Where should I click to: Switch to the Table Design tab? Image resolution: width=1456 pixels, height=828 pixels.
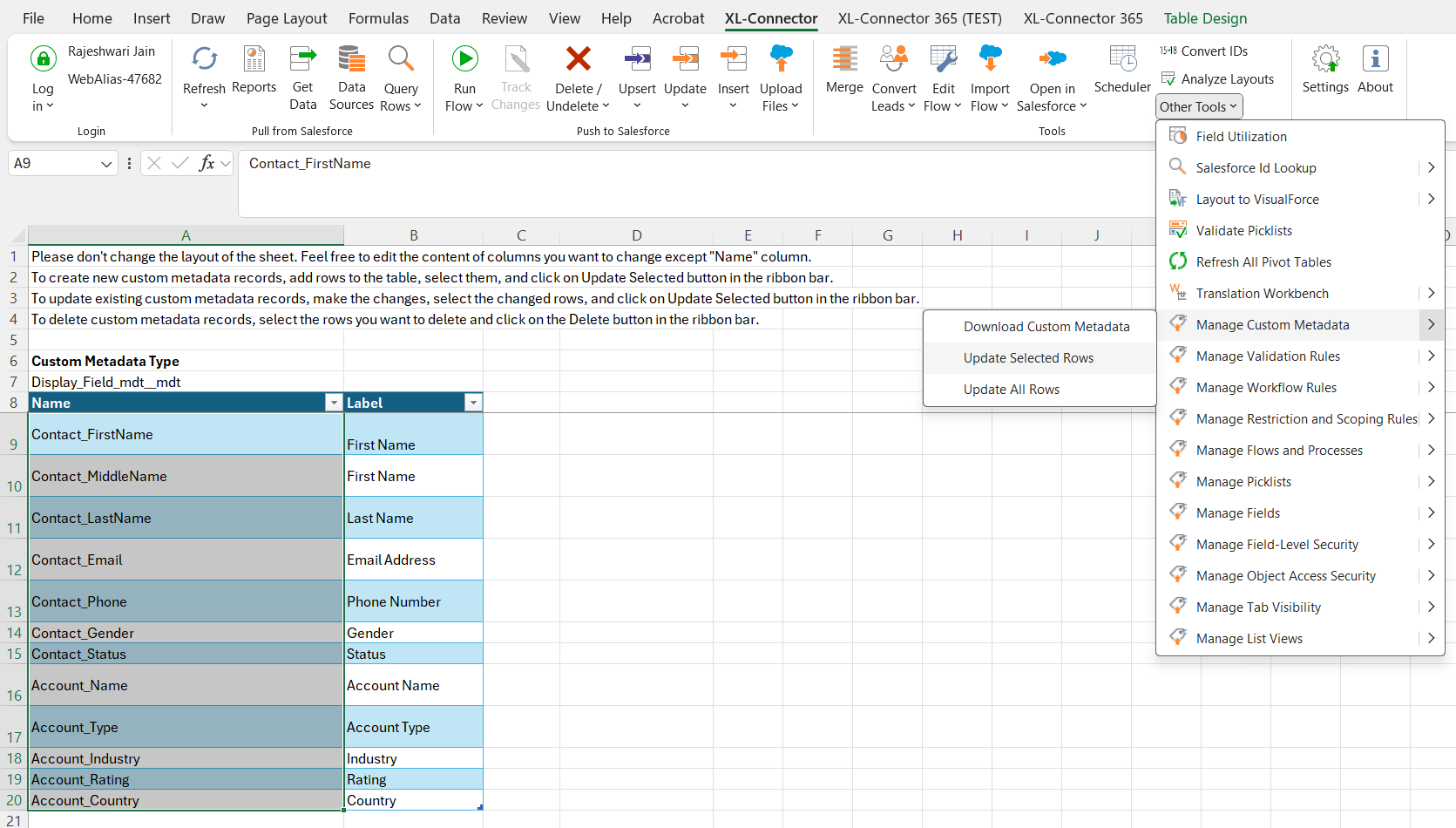click(1205, 18)
